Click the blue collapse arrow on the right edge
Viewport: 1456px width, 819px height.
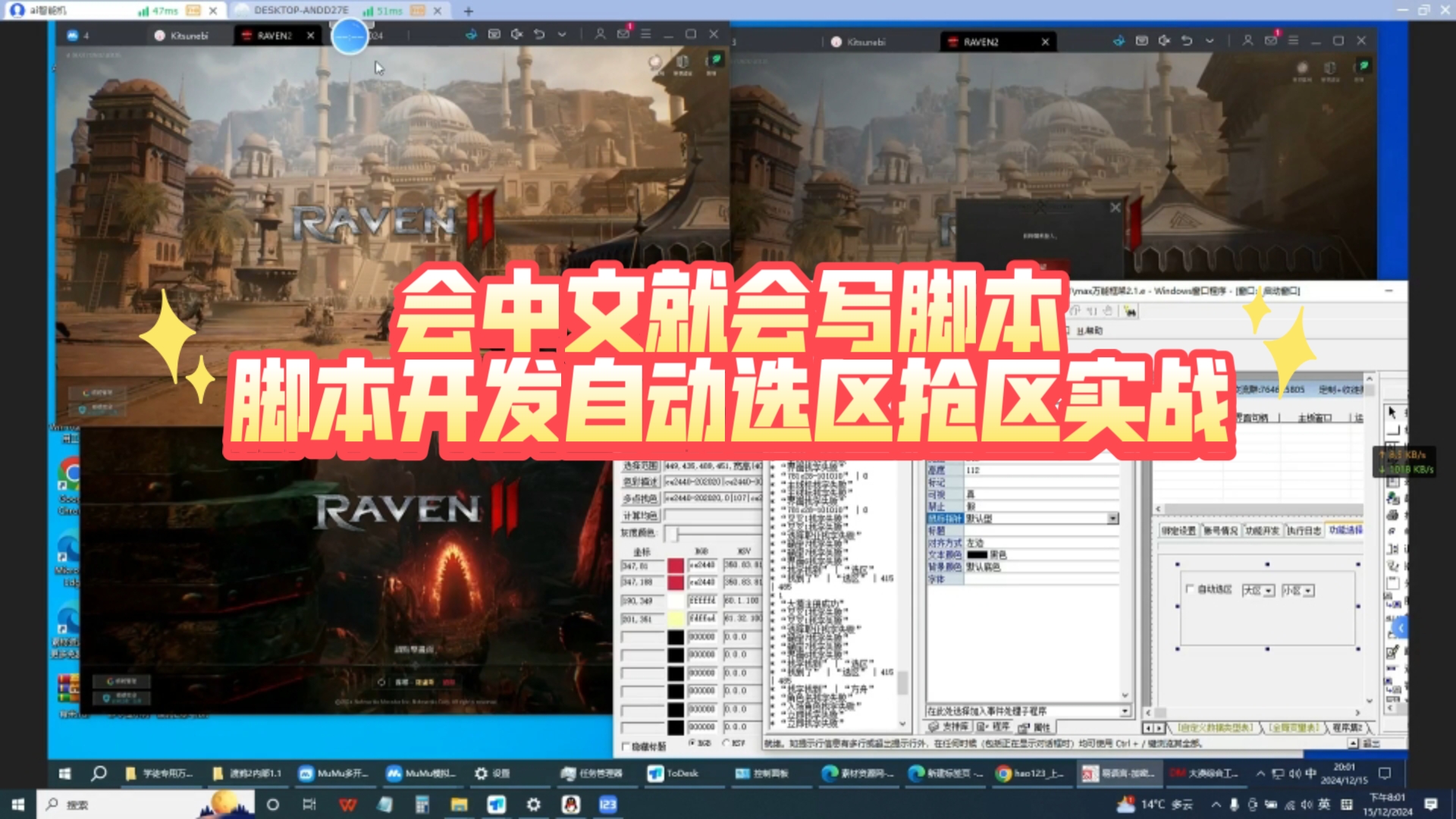click(x=1401, y=628)
